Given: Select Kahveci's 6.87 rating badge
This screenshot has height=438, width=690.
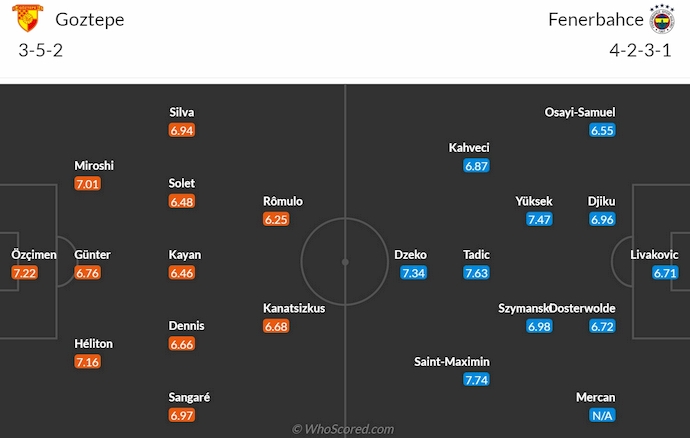Looking at the screenshot, I should click(476, 166).
